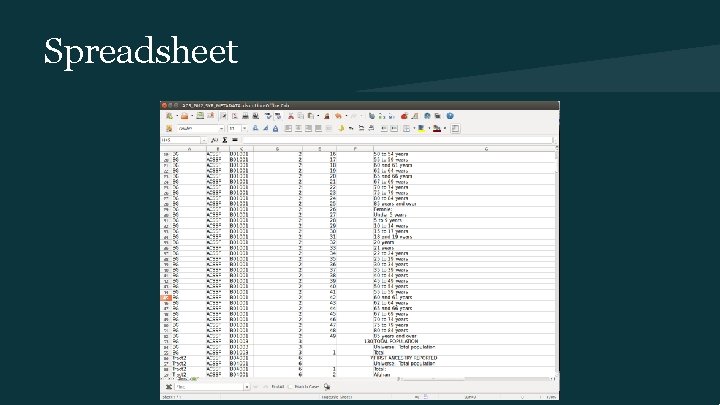The height and width of the screenshot is (405, 720).
Task: Open the Paste options dropdown arrow
Action: [318, 116]
